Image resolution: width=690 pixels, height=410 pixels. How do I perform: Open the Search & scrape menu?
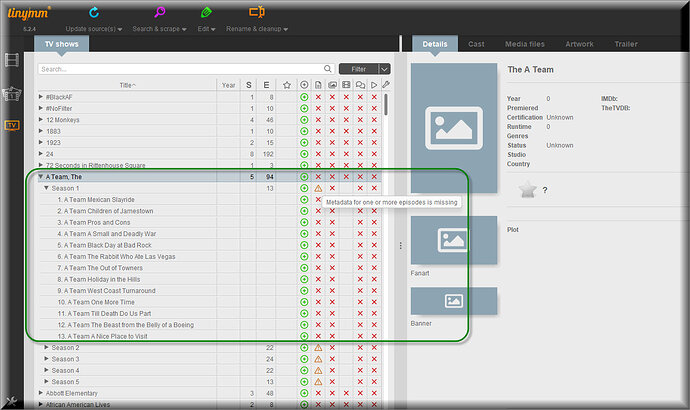pyautogui.click(x=159, y=29)
